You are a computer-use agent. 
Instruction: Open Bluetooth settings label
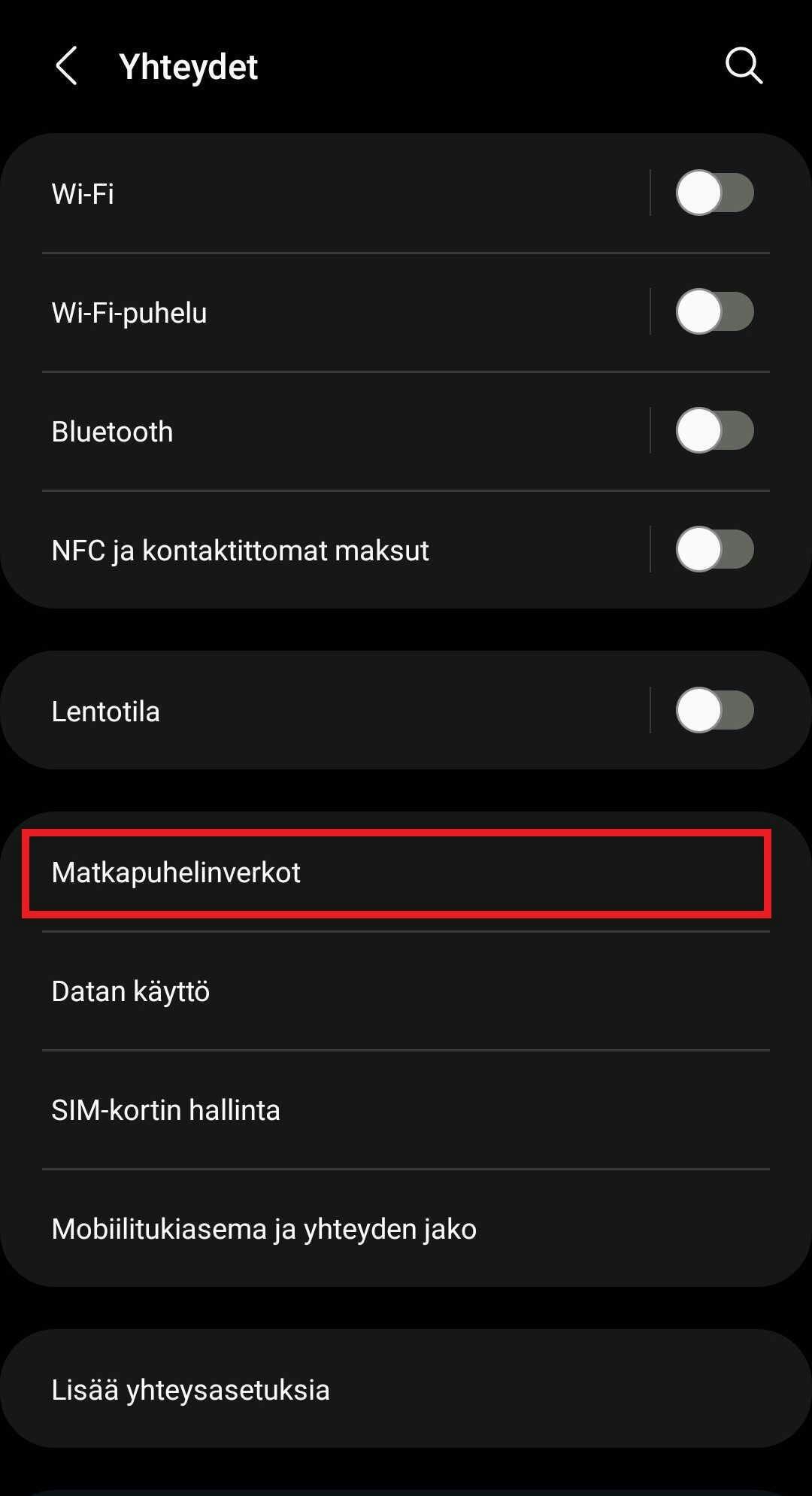pyautogui.click(x=112, y=432)
